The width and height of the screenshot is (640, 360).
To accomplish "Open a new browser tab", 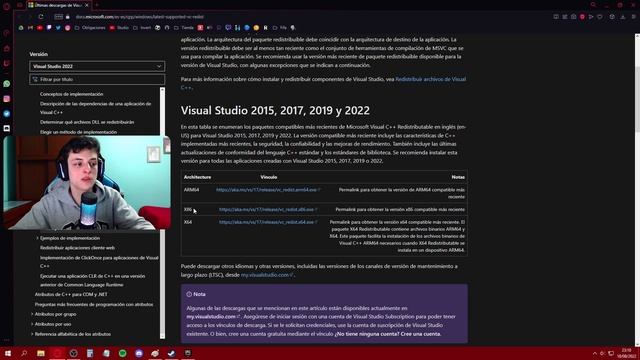I will tap(97, 5).
